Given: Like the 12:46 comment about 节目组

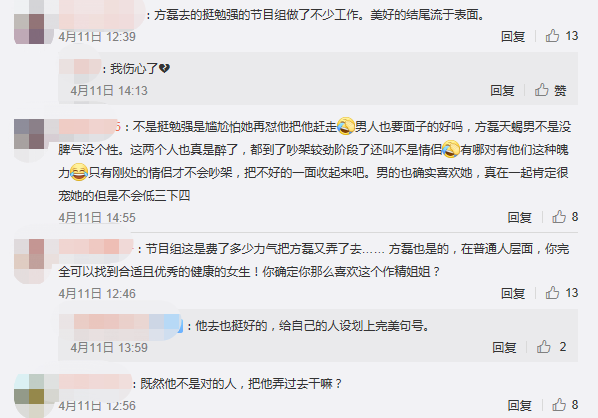Looking at the screenshot, I should (x=552, y=293).
